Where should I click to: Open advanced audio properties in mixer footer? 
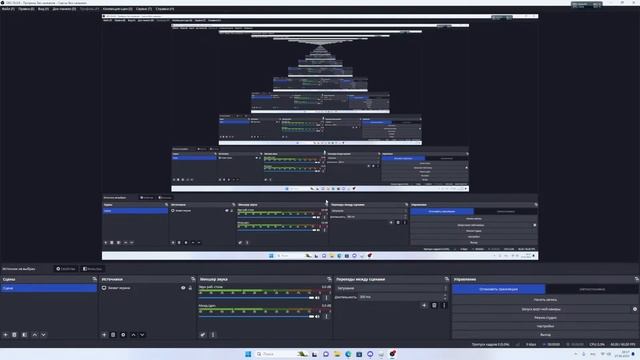point(203,335)
